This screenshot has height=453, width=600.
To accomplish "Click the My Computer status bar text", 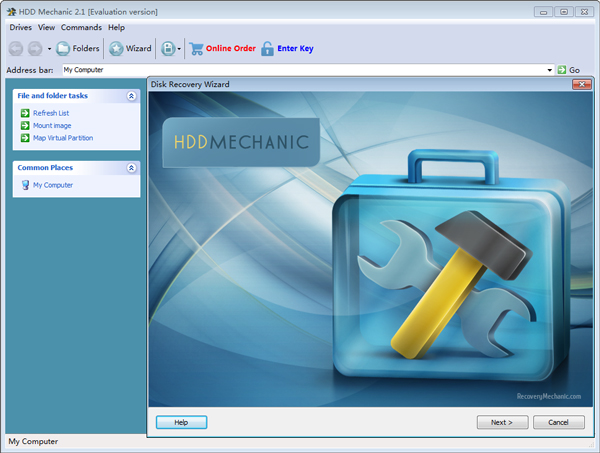I will tap(33, 442).
